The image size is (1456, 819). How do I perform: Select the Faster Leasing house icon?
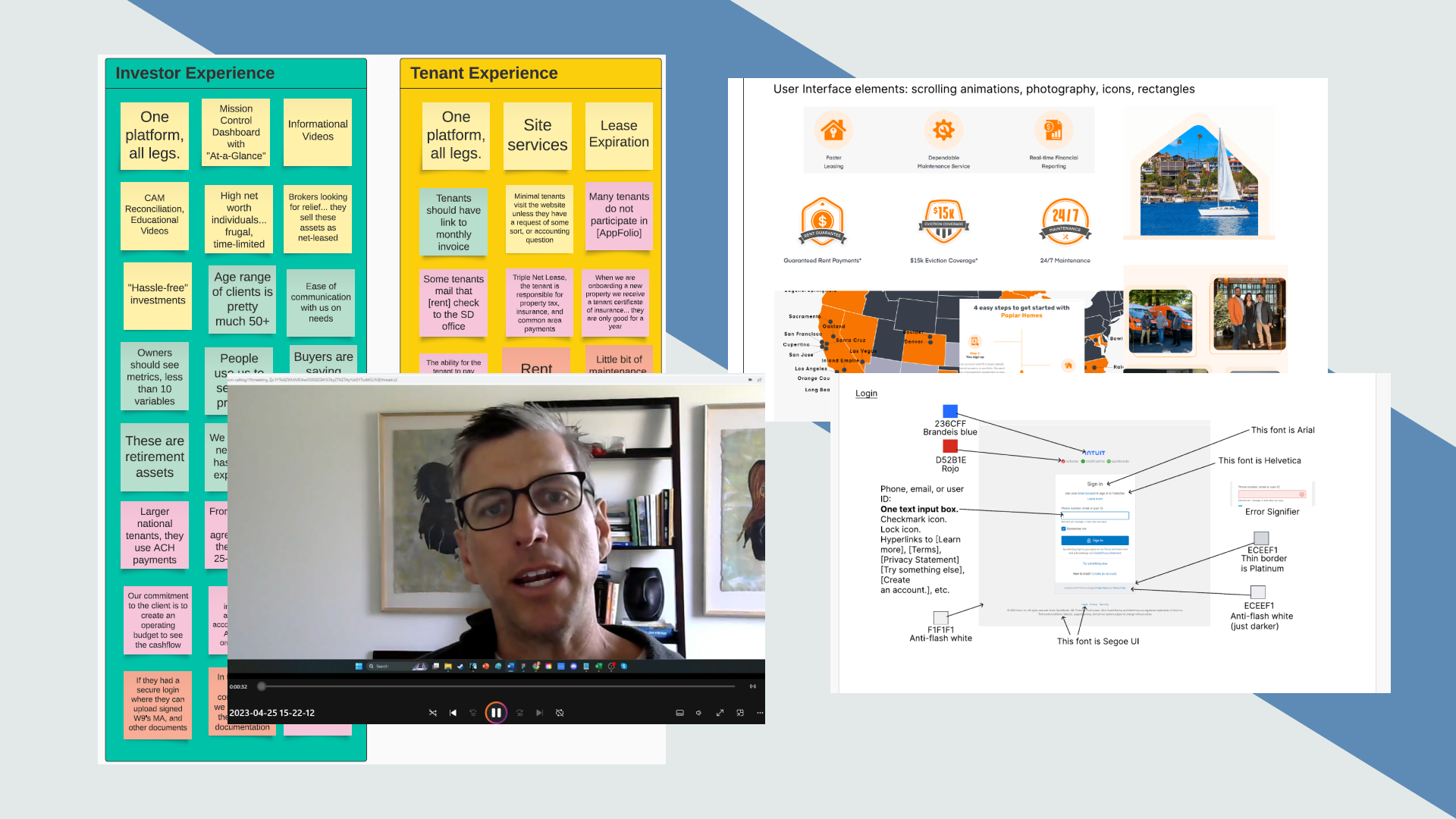click(833, 130)
